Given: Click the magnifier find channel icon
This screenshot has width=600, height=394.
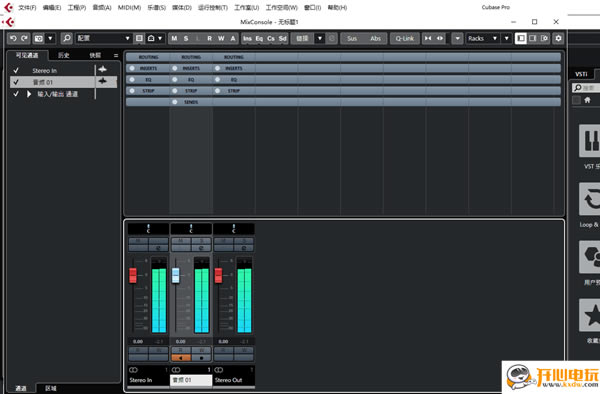Looking at the screenshot, I should pyautogui.click(x=67, y=38).
